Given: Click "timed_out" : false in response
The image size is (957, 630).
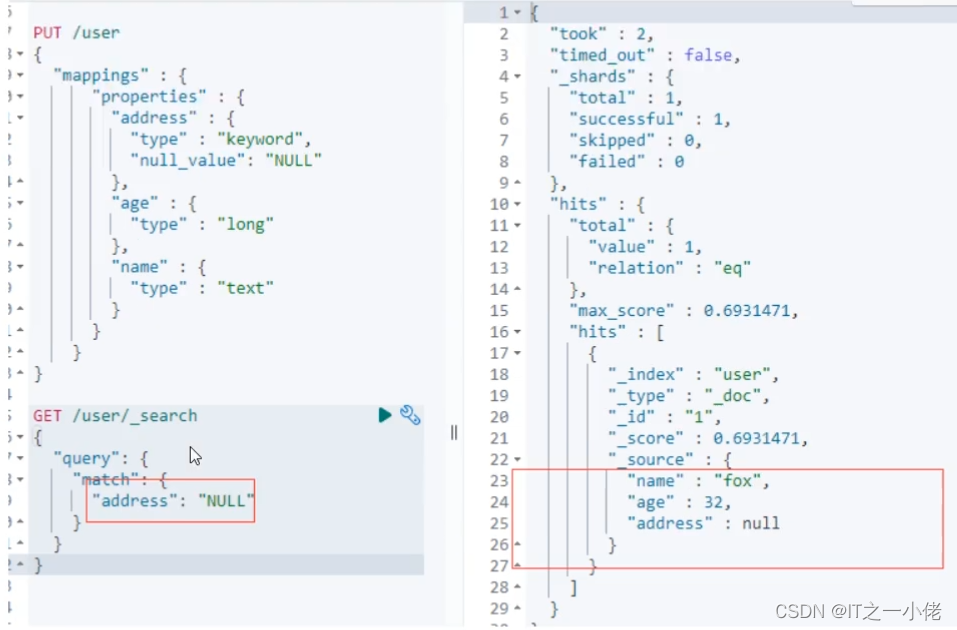Looking at the screenshot, I should (645, 55).
